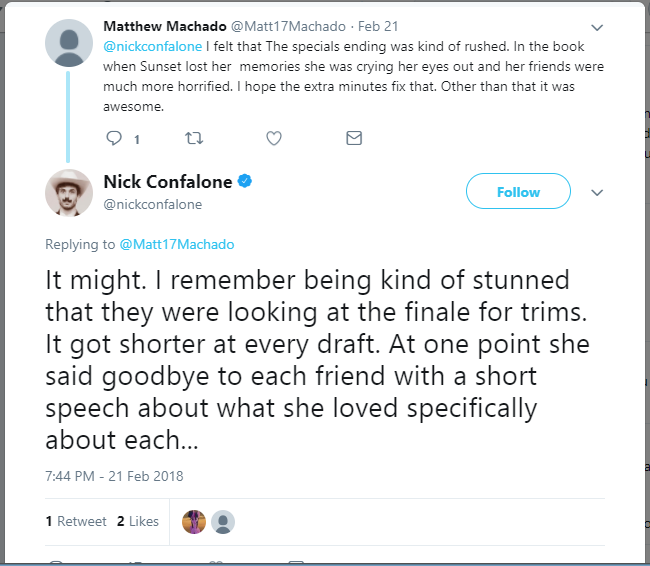
Task: Open the chevron menu beside the Follow button
Action: (x=597, y=192)
